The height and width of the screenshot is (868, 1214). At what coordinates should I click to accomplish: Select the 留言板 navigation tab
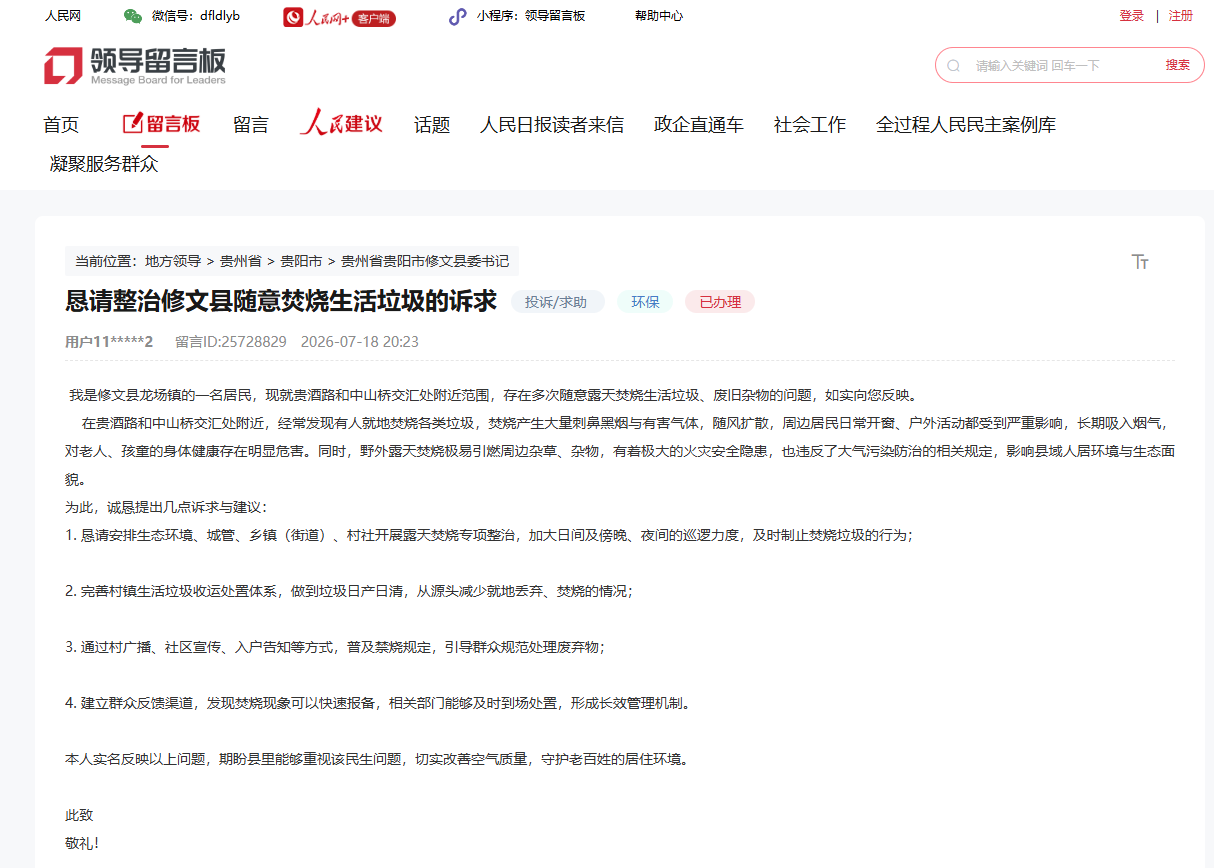[x=161, y=124]
